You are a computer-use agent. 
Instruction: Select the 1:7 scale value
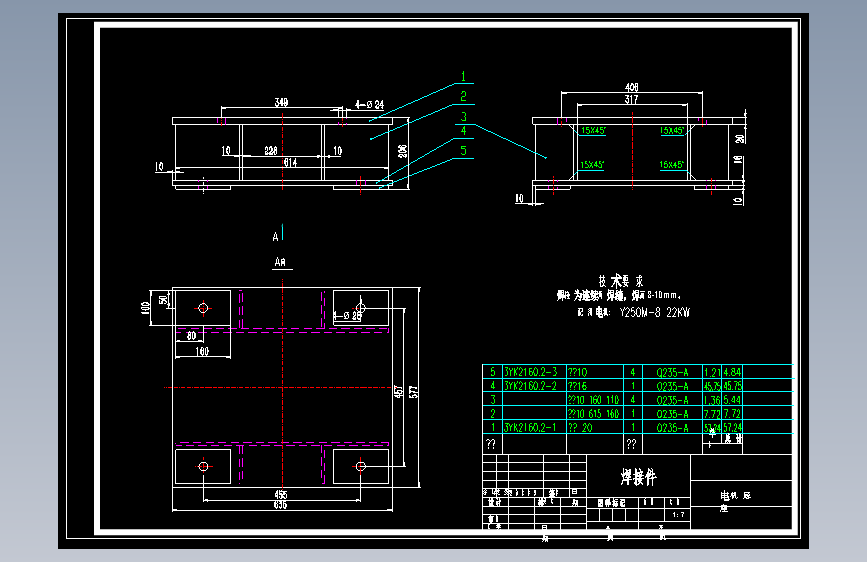point(678,514)
